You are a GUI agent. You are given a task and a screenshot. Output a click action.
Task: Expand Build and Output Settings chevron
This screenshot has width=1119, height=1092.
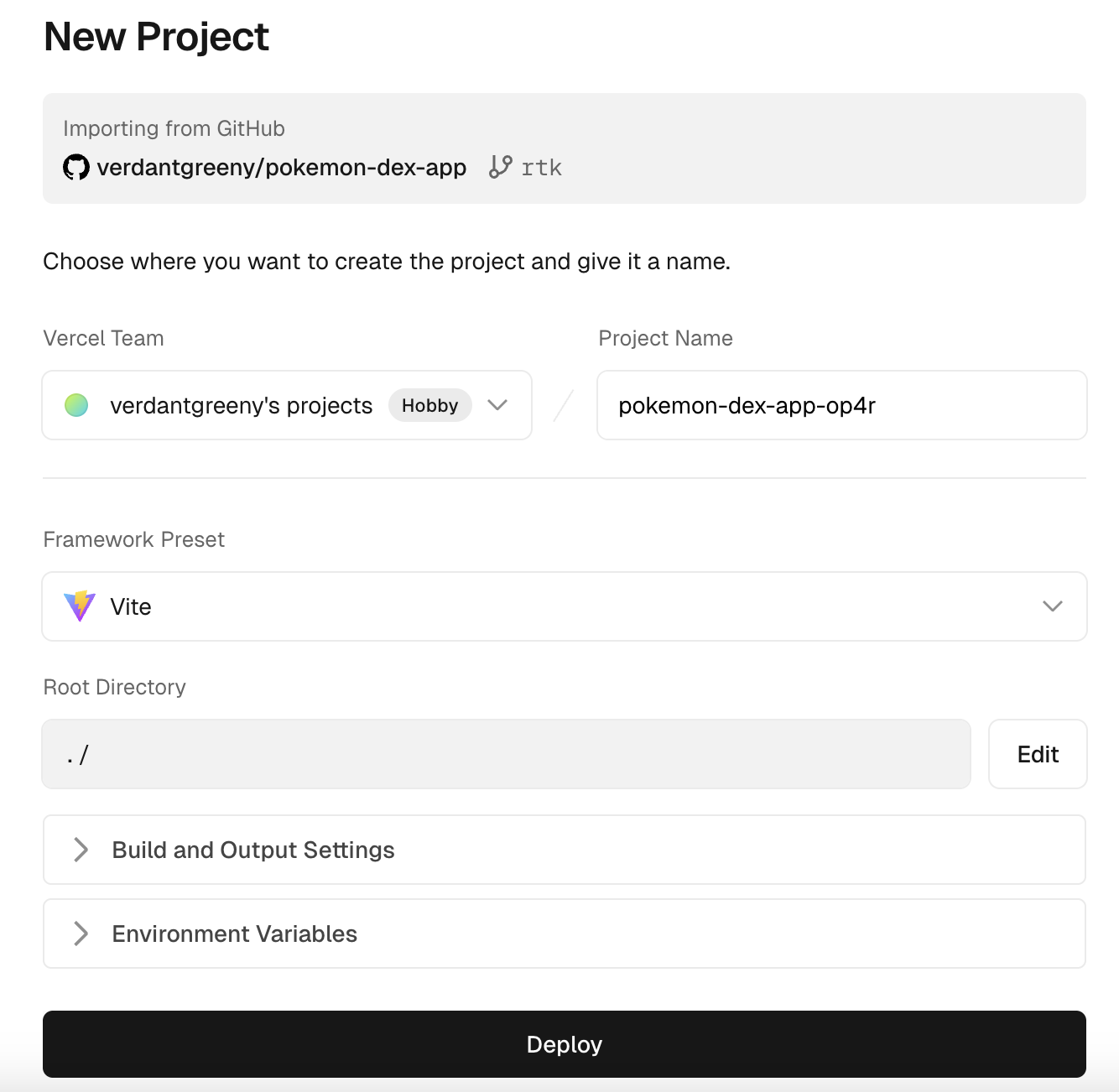(x=81, y=850)
